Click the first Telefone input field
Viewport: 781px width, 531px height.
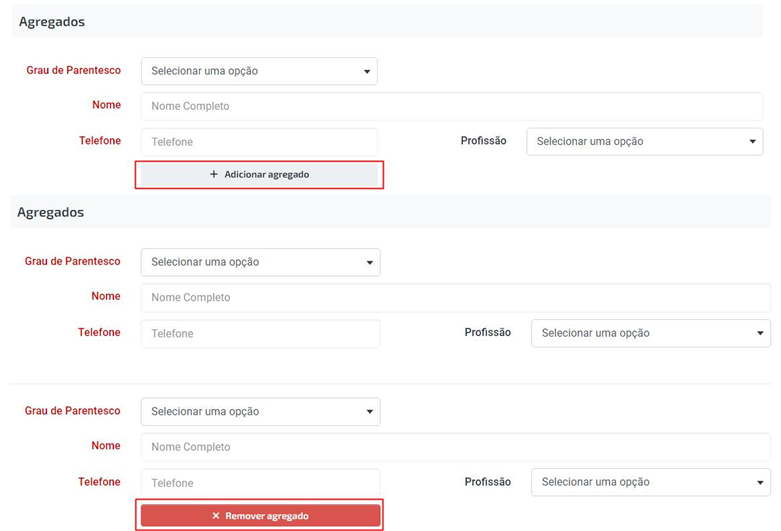tap(259, 142)
